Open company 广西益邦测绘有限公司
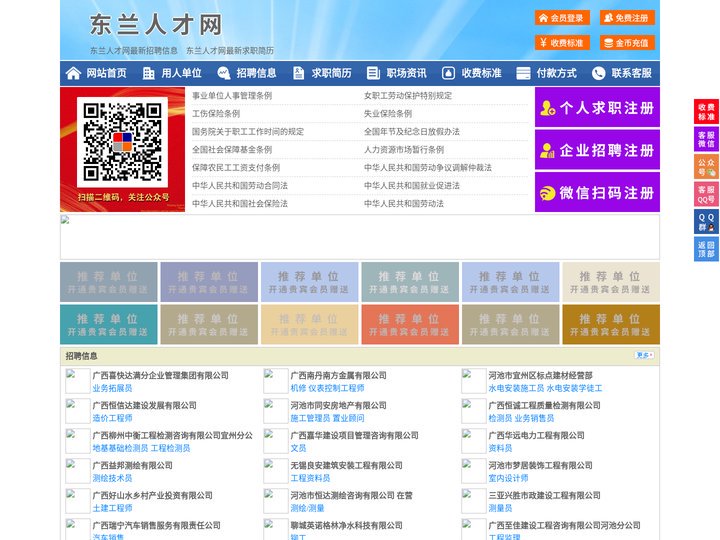 point(132,465)
